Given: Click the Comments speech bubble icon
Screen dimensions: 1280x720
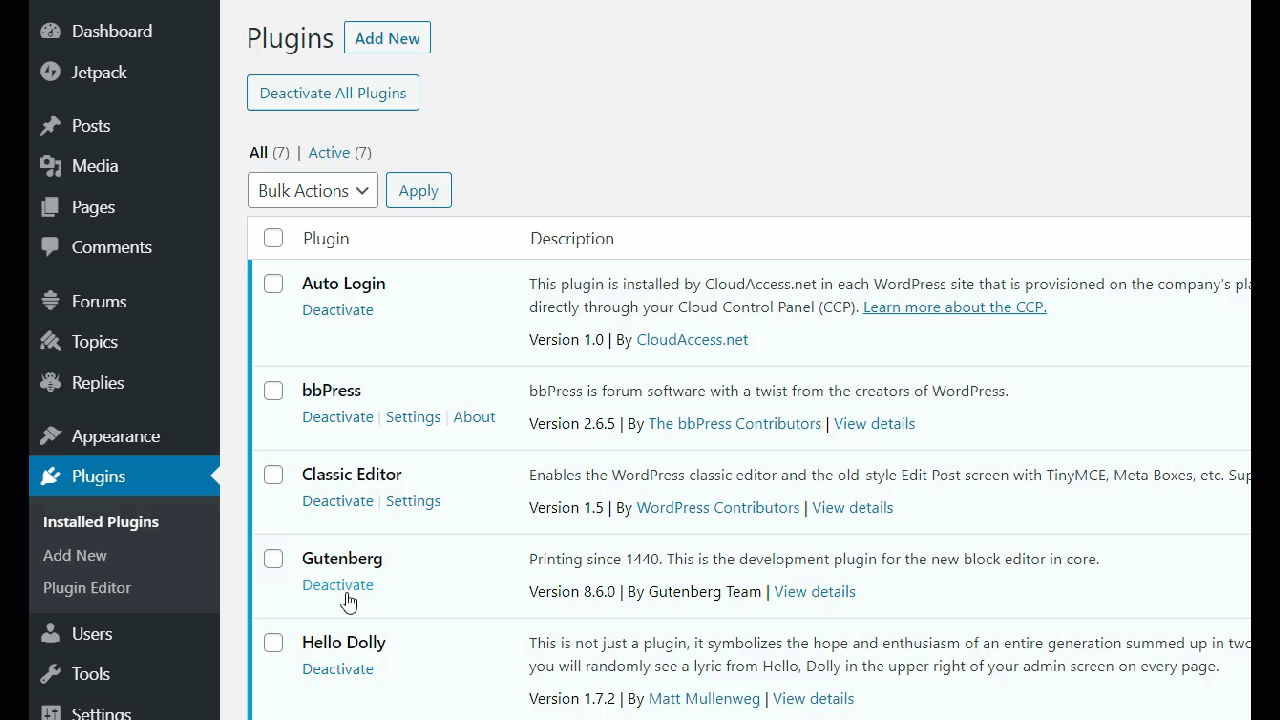Looking at the screenshot, I should [x=51, y=247].
